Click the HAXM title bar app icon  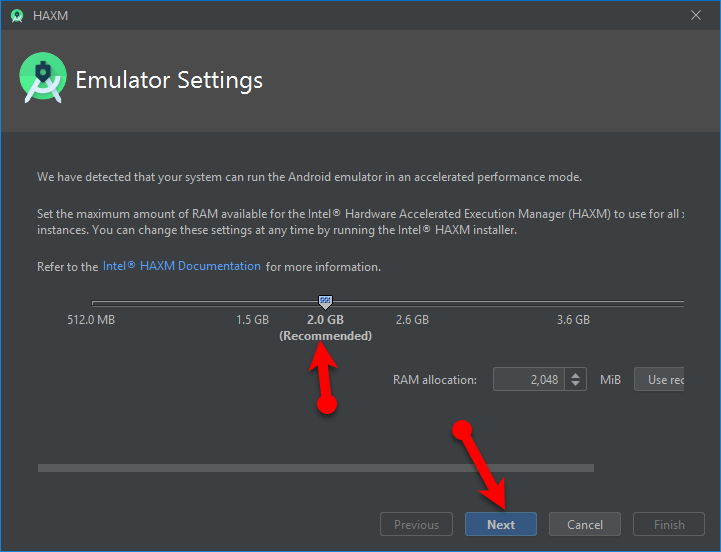pyautogui.click(x=17, y=15)
